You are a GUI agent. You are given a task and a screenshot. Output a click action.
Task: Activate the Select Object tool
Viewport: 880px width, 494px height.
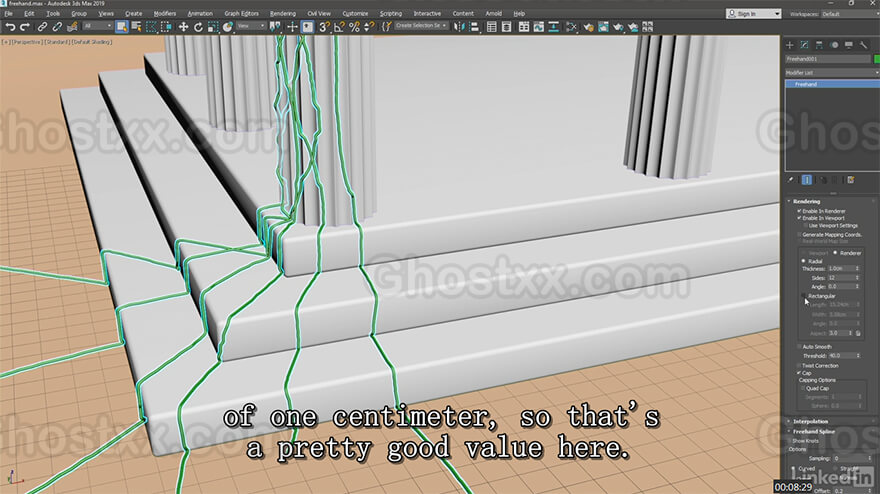(x=121, y=26)
